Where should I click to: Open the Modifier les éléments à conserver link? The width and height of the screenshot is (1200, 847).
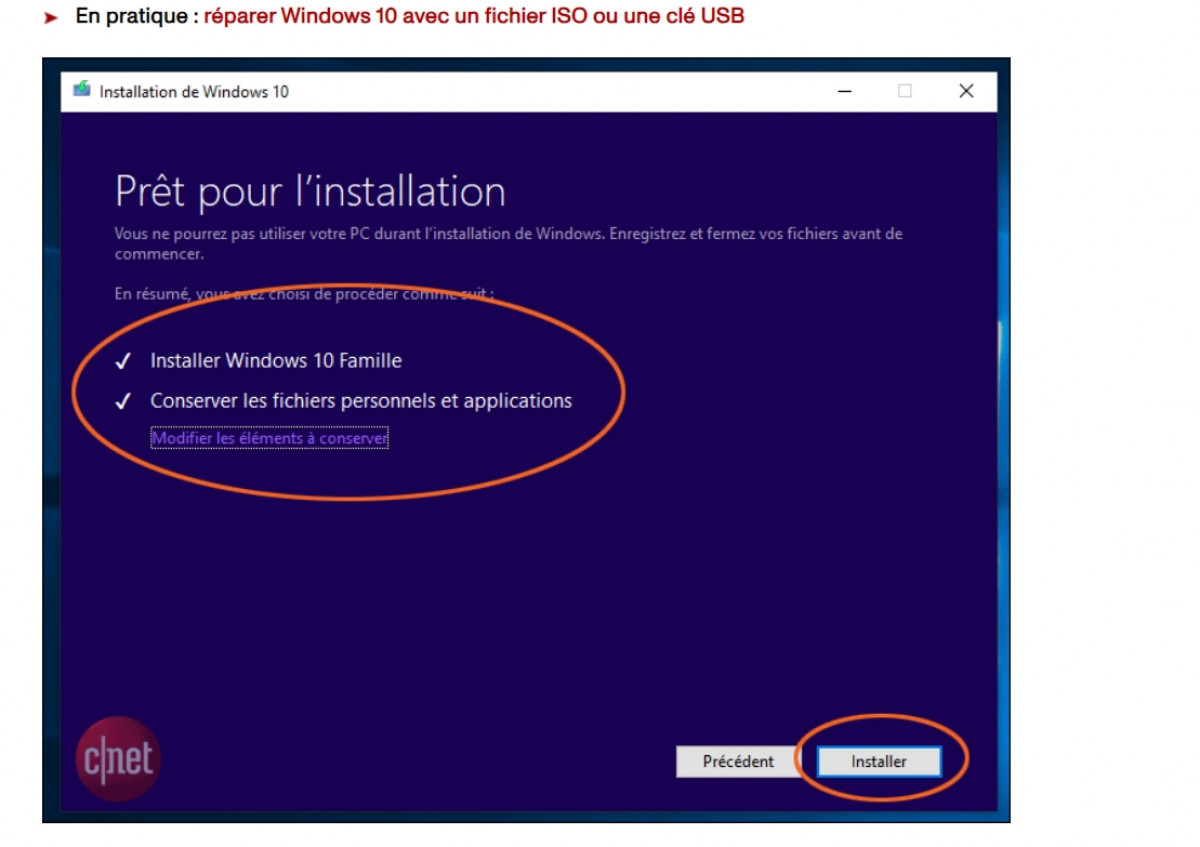269,438
